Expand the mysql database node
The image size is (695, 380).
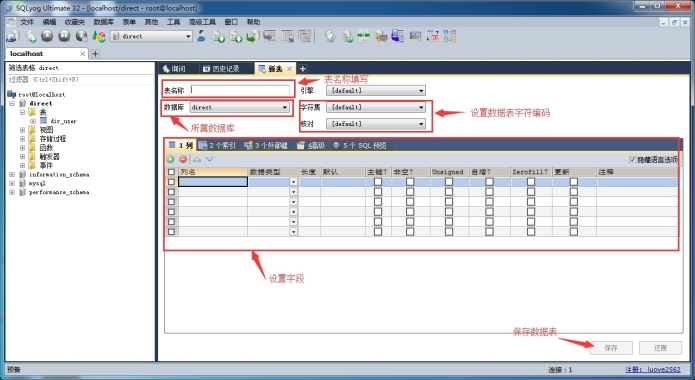click(x=12, y=183)
